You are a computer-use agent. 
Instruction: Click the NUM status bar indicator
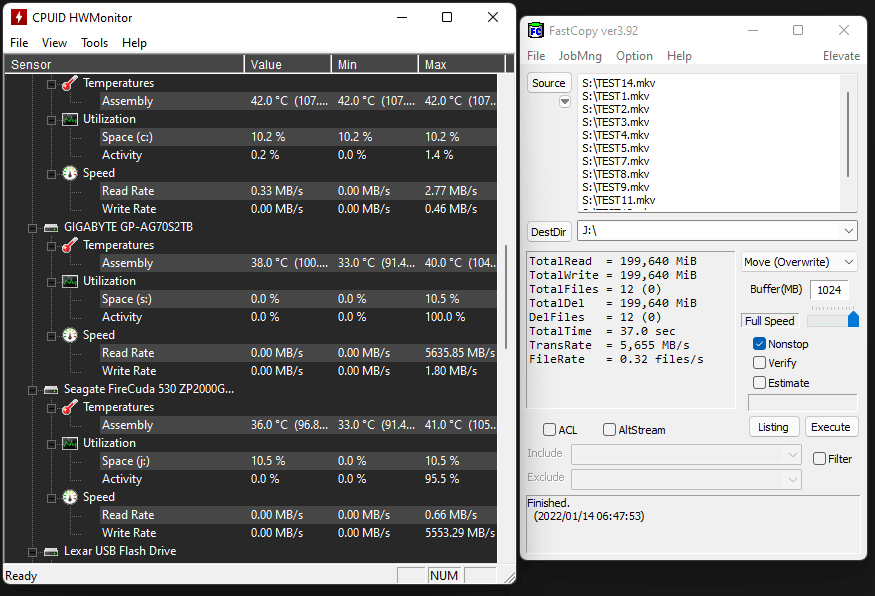coord(444,575)
